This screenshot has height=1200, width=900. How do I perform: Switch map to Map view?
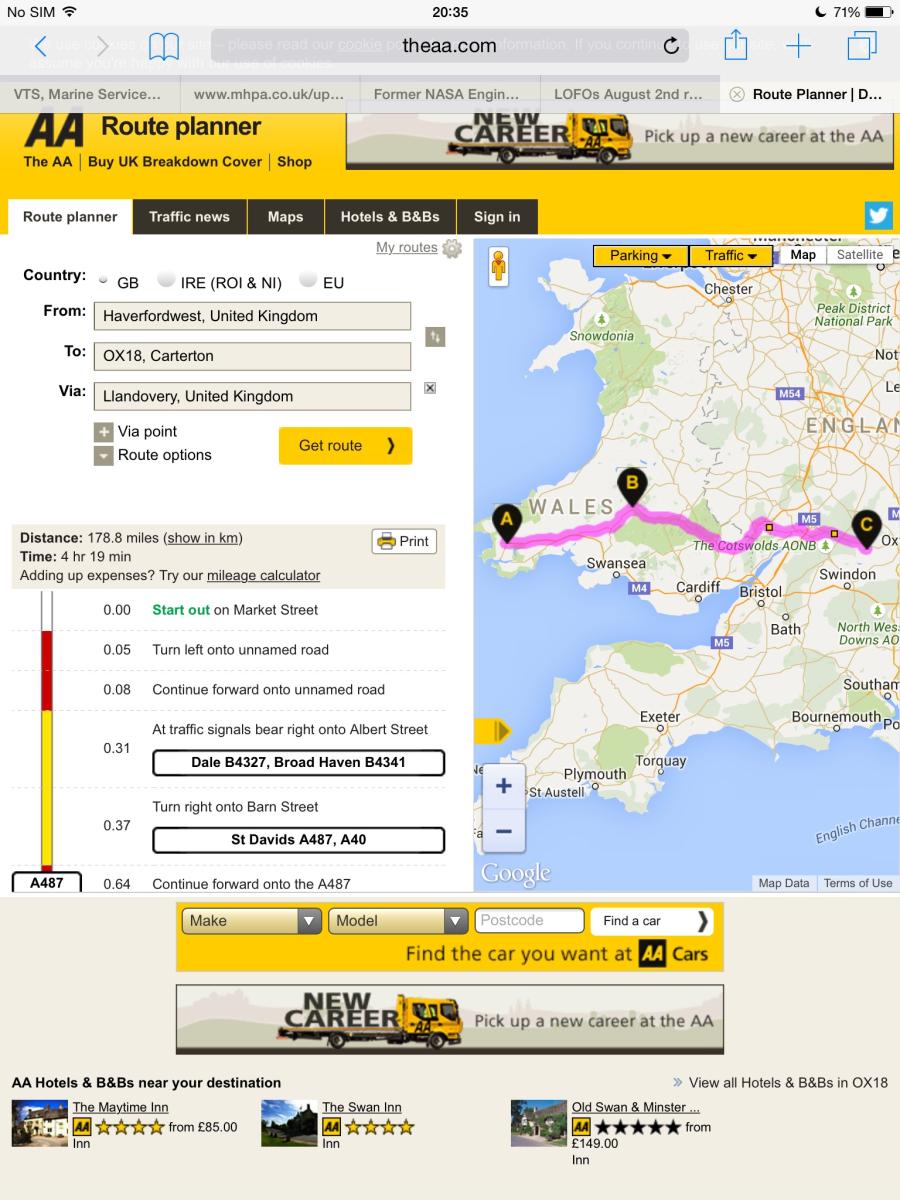click(803, 255)
